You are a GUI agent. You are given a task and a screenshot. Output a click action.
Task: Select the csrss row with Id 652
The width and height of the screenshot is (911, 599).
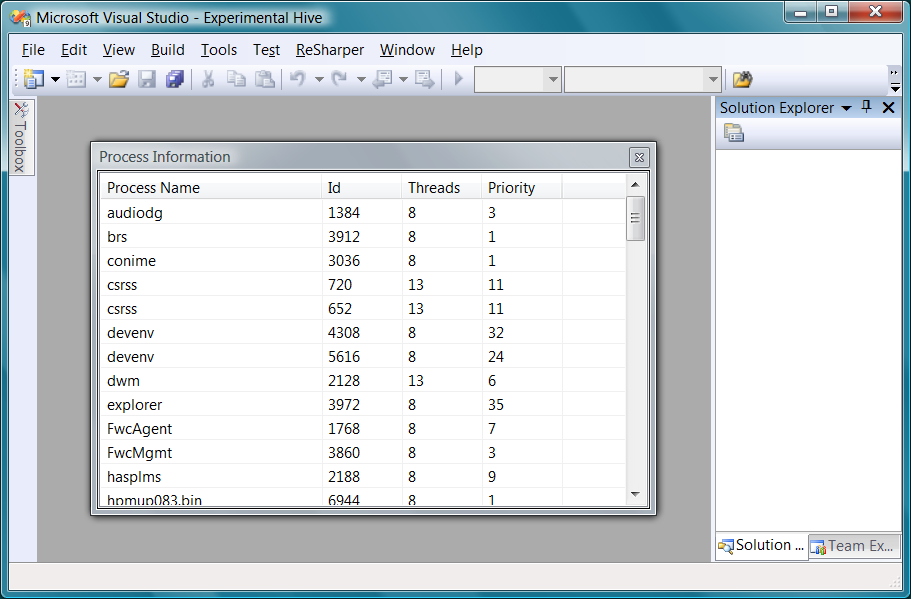363,309
